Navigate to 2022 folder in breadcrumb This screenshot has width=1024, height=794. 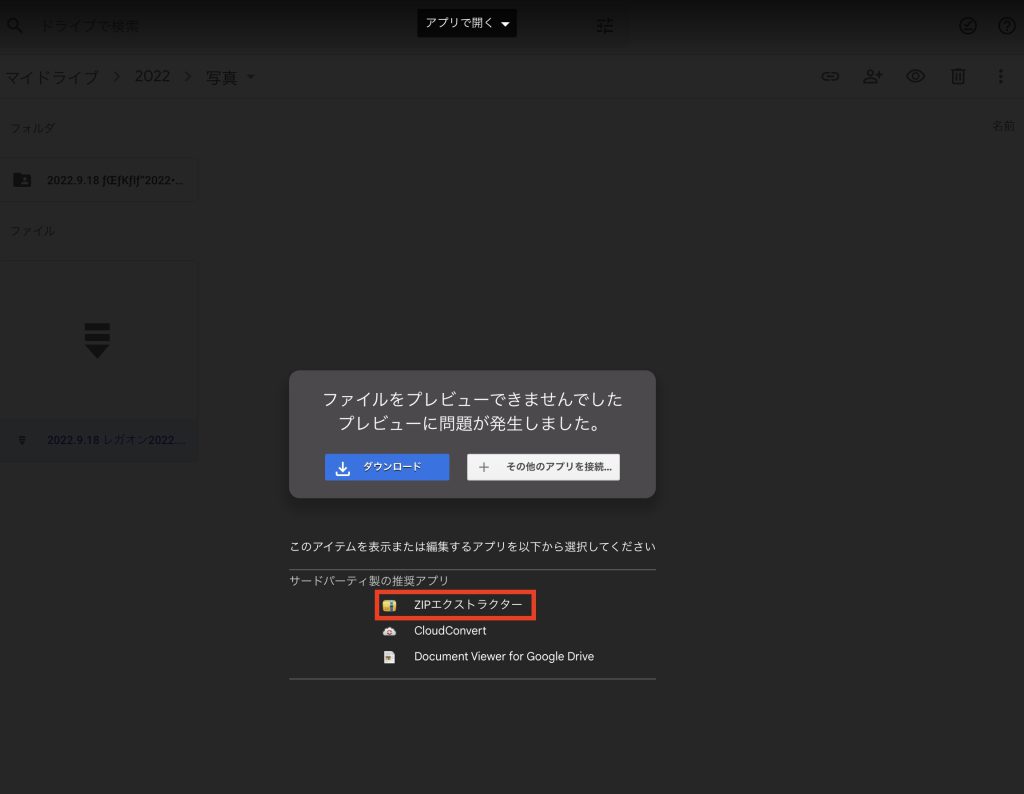coord(152,77)
